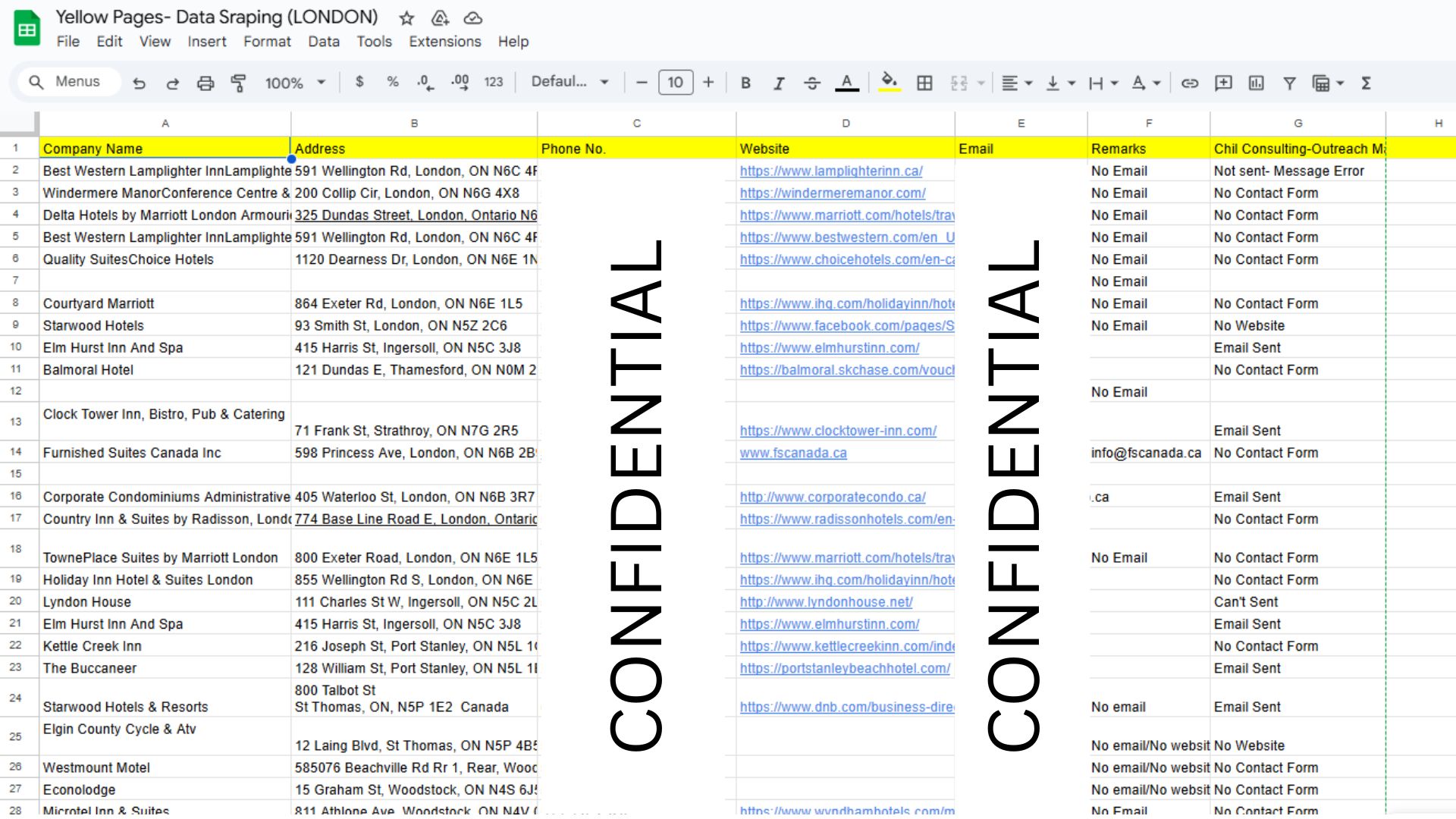Click the Insert link icon

tap(1190, 83)
